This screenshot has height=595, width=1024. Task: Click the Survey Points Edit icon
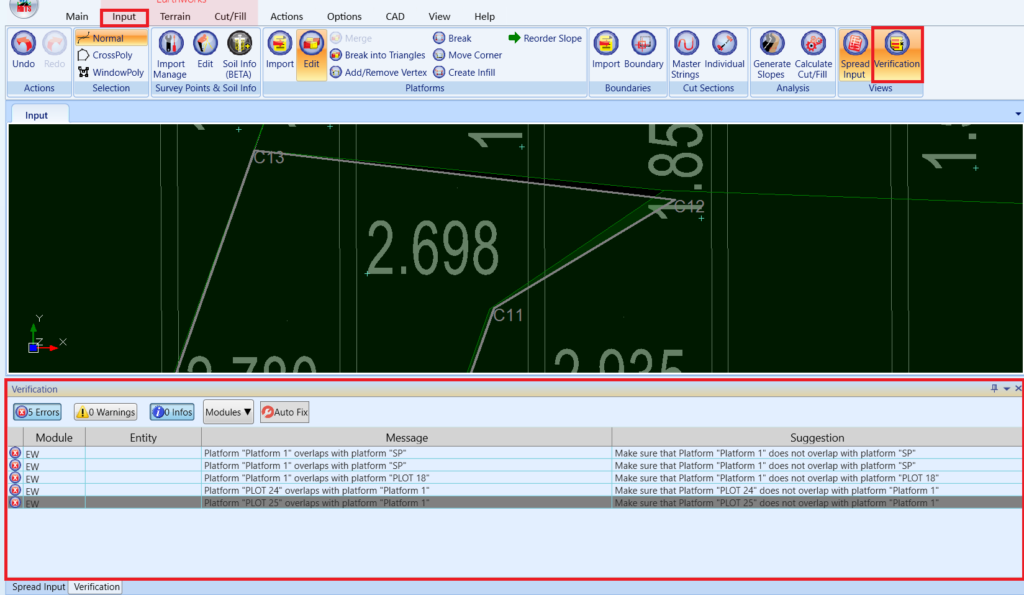(205, 50)
